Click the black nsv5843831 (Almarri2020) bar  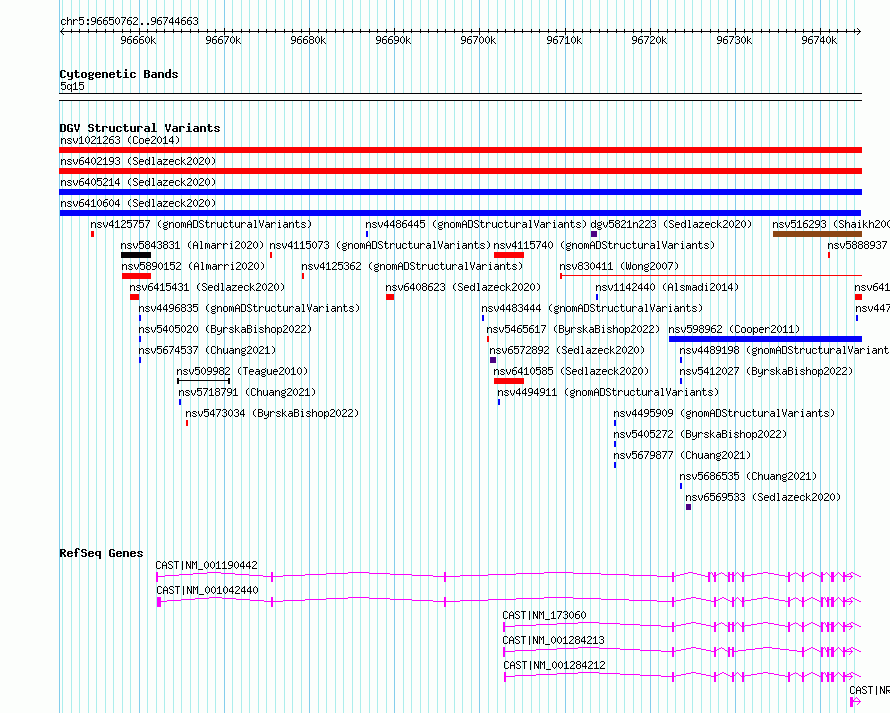point(136,255)
